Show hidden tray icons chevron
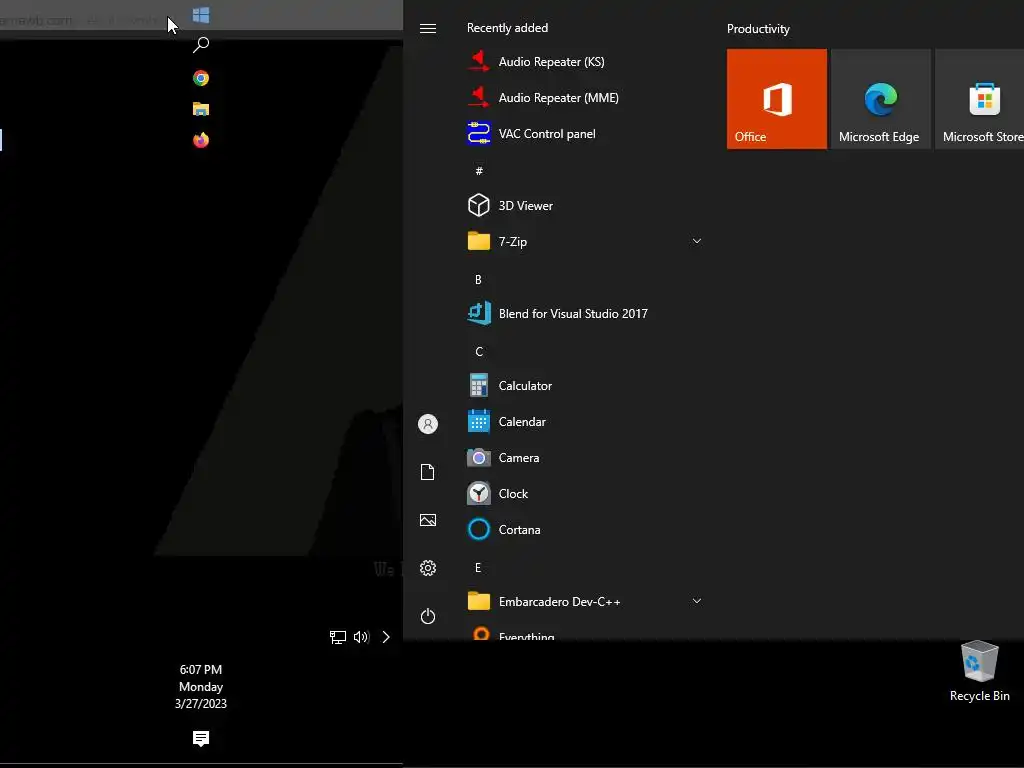Image resolution: width=1024 pixels, height=768 pixels. [386, 637]
